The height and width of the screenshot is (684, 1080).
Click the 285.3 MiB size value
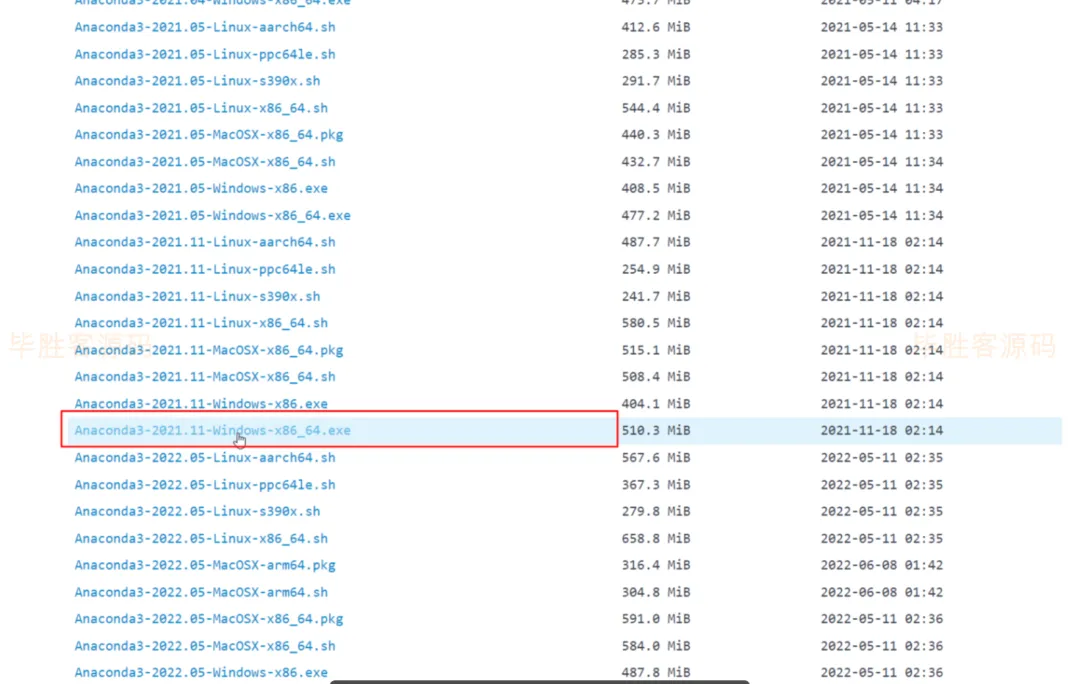(656, 54)
